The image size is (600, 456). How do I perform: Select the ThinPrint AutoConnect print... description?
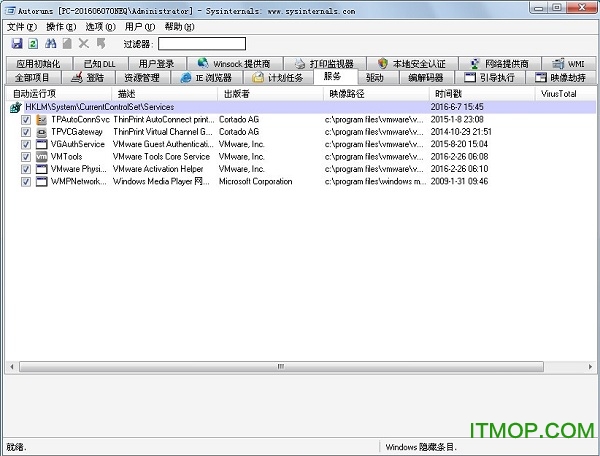pyautogui.click(x=163, y=120)
